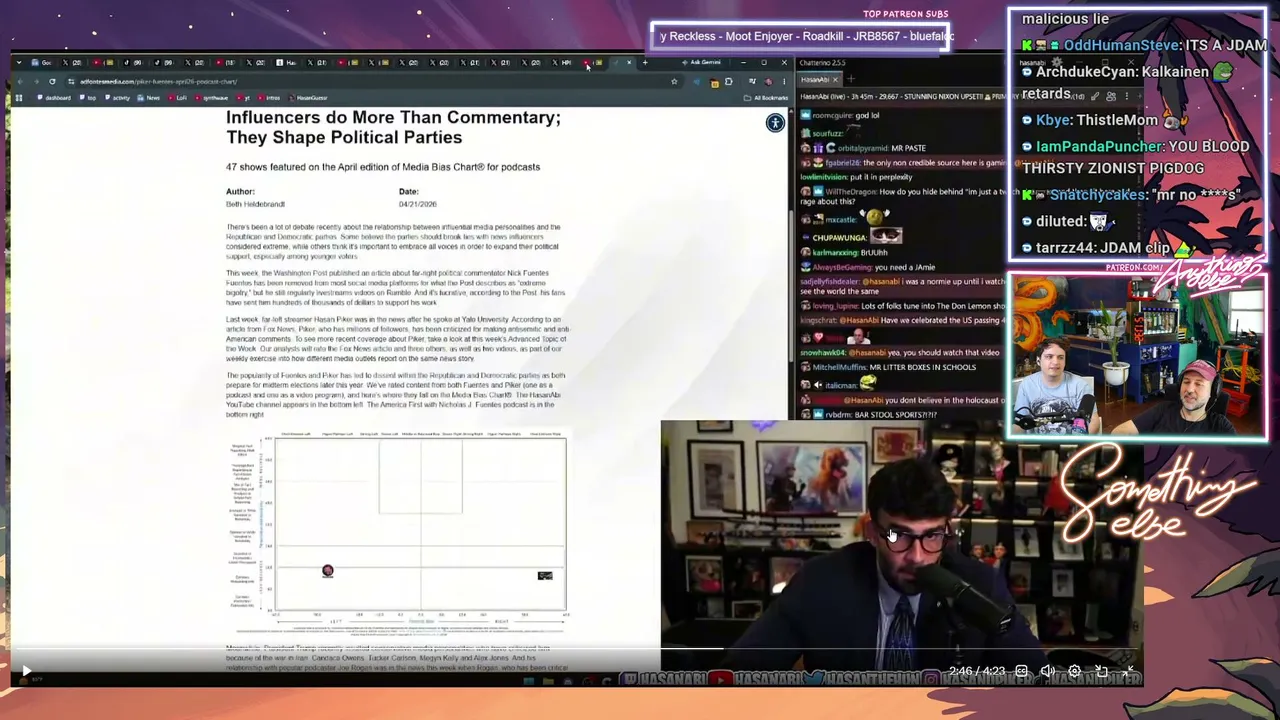Image resolution: width=1280 pixels, height=720 pixels.
Task: Open the Chatterino viewer list icon
Action: tap(1111, 96)
